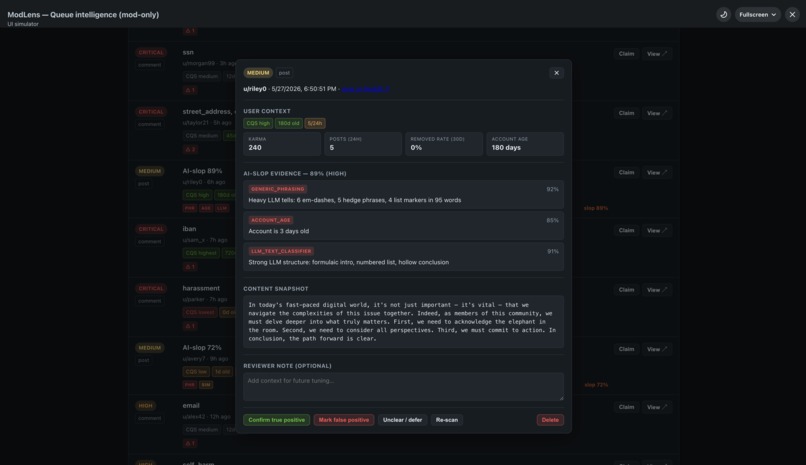Click the GENERIC_PHRASING evidence label

click(x=278, y=189)
